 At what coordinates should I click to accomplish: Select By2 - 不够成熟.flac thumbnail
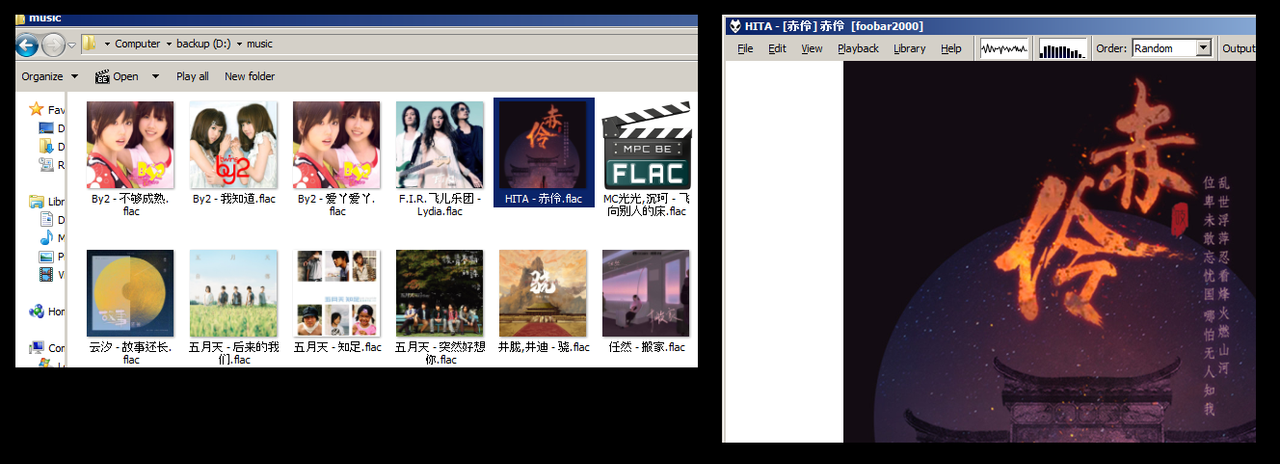coord(130,145)
